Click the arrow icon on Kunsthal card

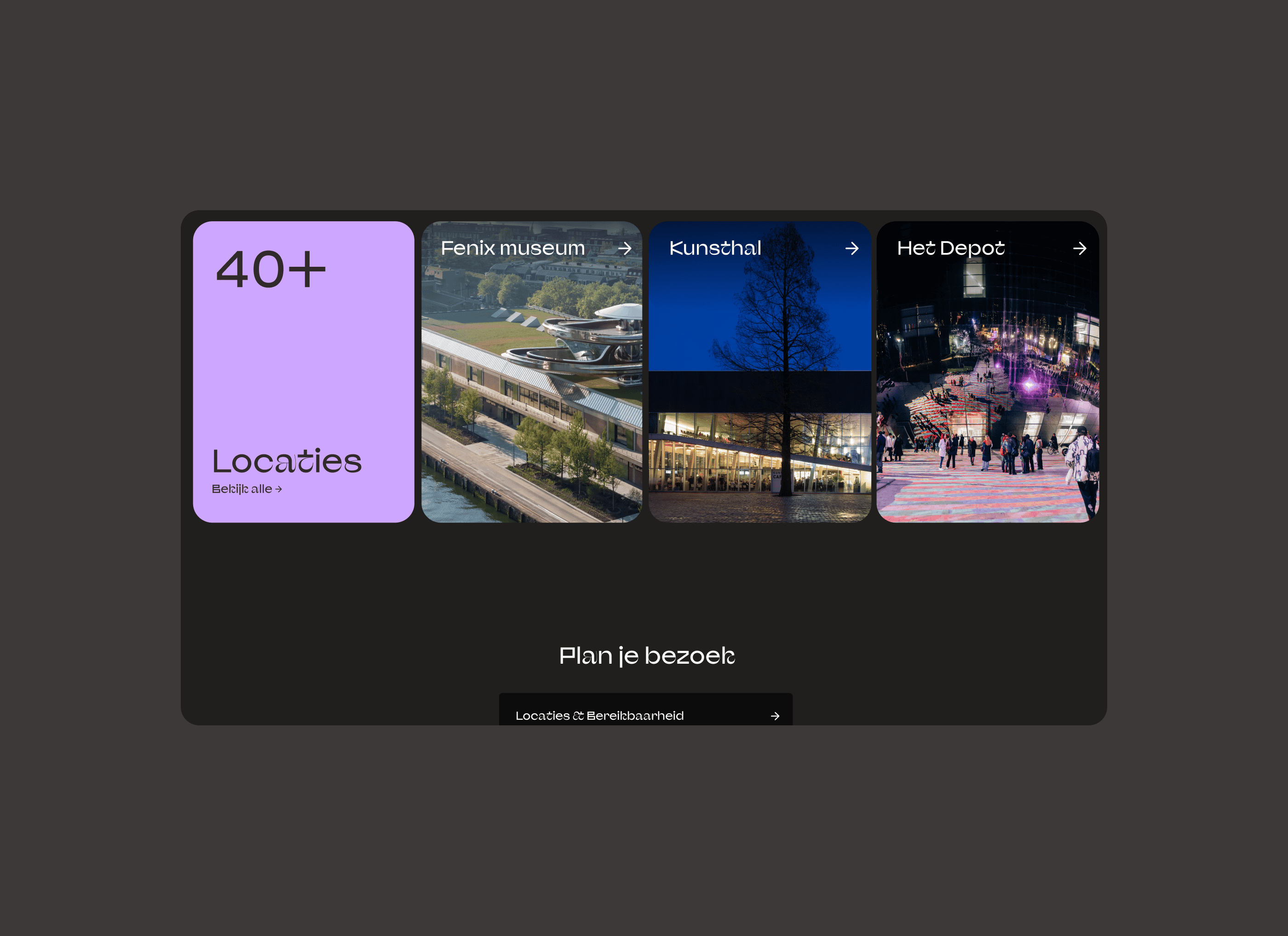point(852,248)
